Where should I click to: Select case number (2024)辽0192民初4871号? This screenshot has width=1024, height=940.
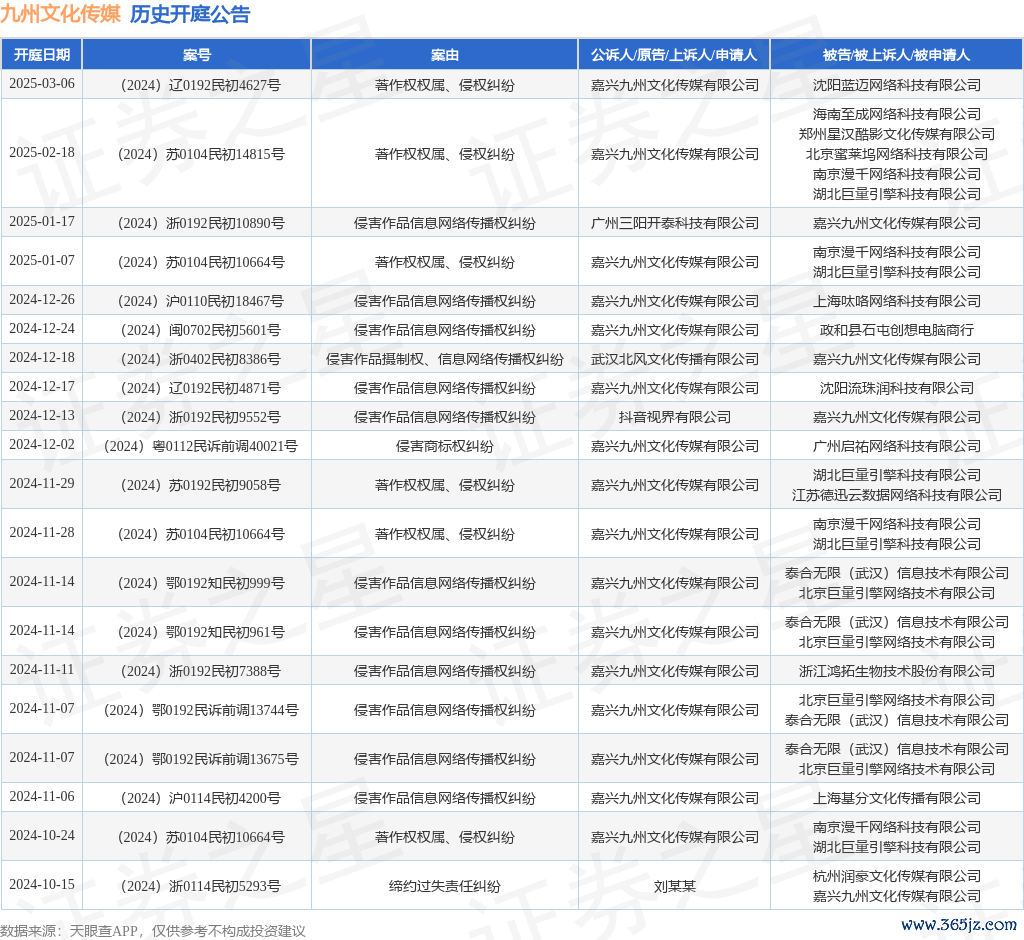(x=200, y=388)
